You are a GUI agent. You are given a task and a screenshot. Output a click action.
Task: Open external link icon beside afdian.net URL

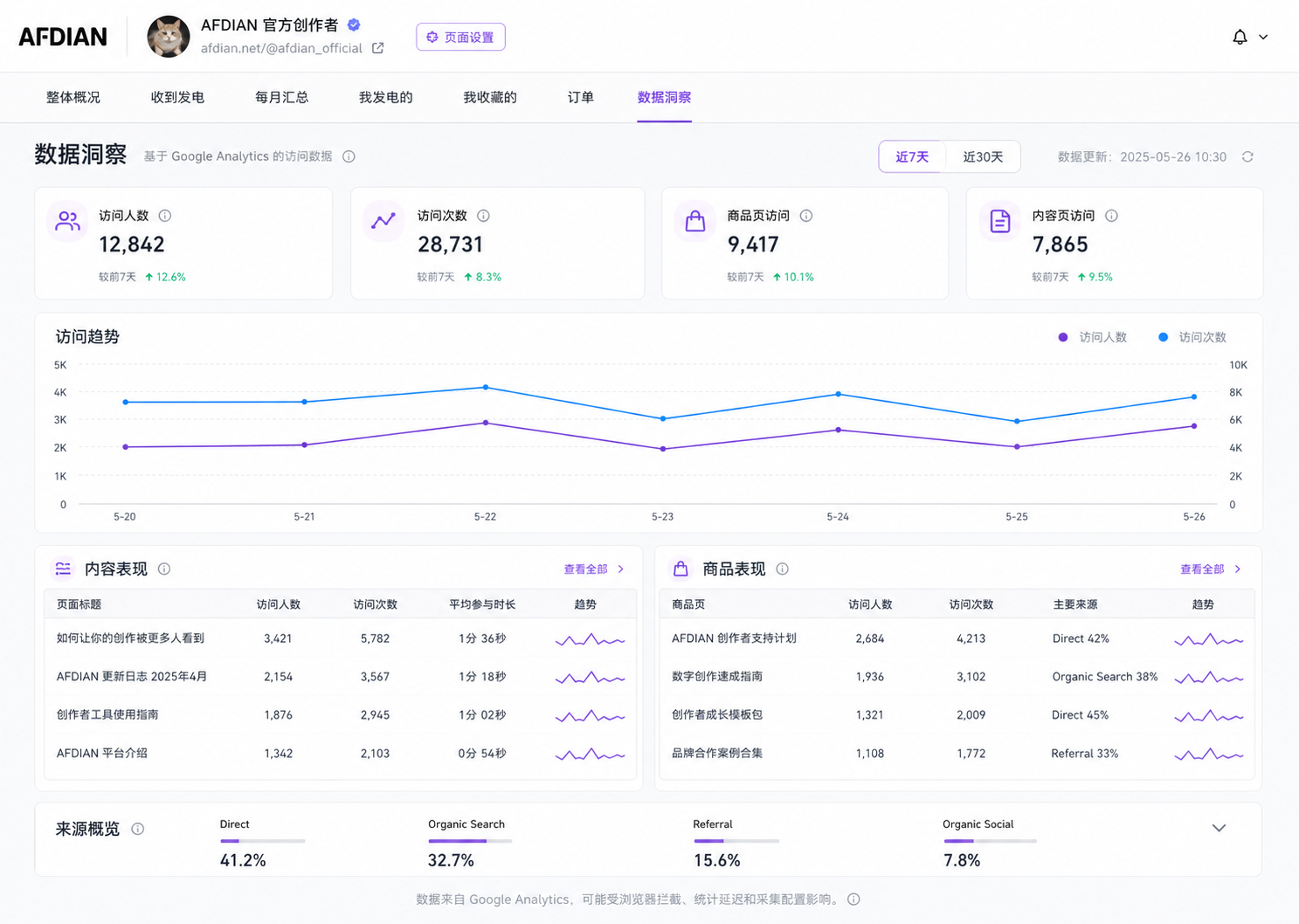click(377, 48)
